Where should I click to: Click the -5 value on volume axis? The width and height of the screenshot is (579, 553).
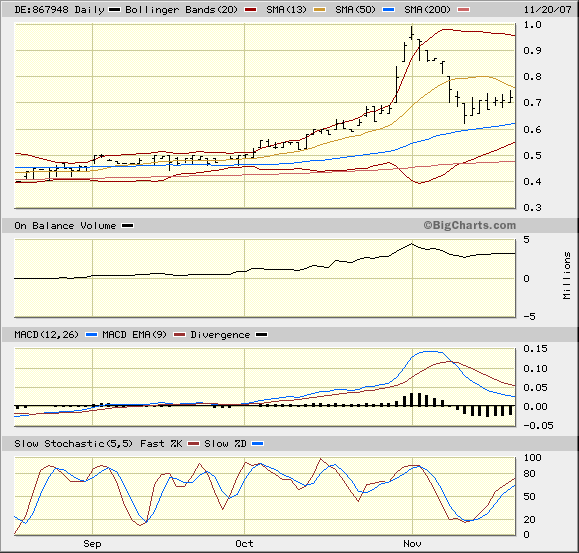click(x=530, y=316)
